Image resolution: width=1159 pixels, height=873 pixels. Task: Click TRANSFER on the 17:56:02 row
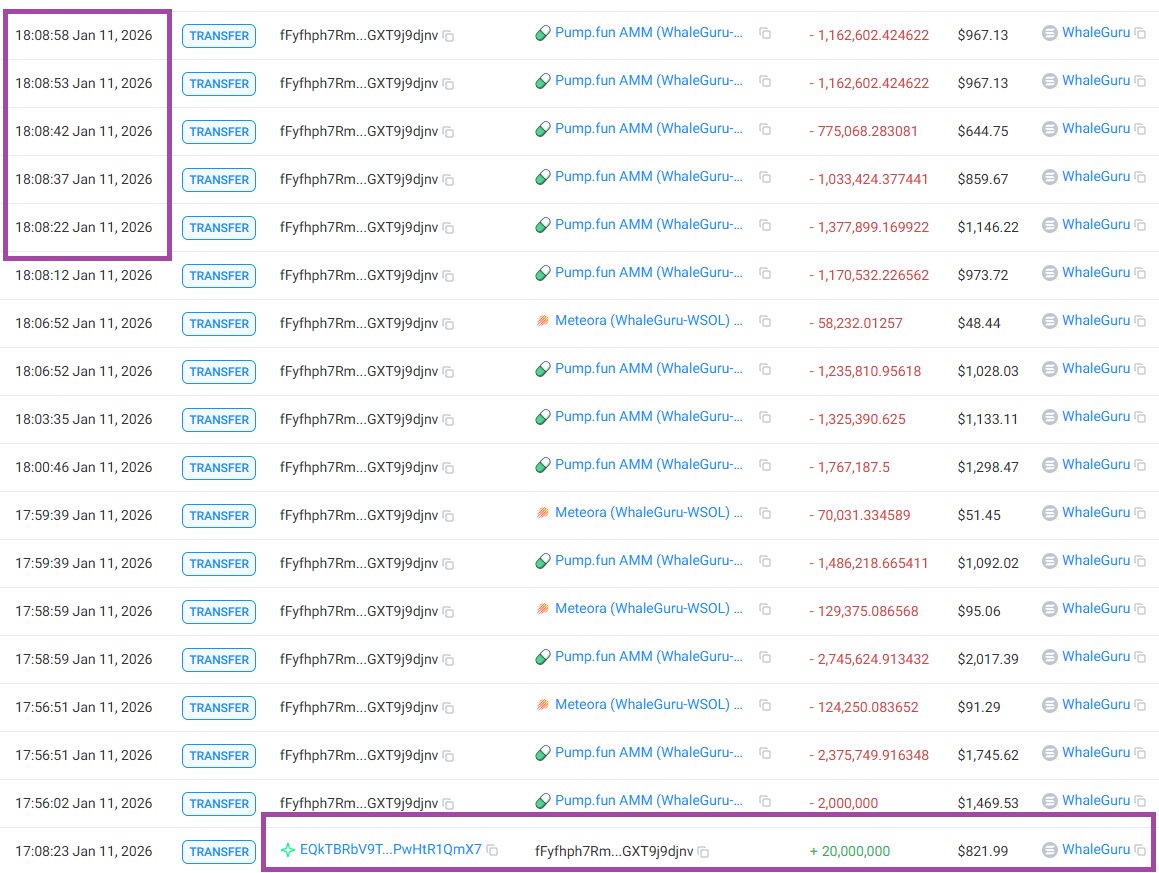pos(219,803)
